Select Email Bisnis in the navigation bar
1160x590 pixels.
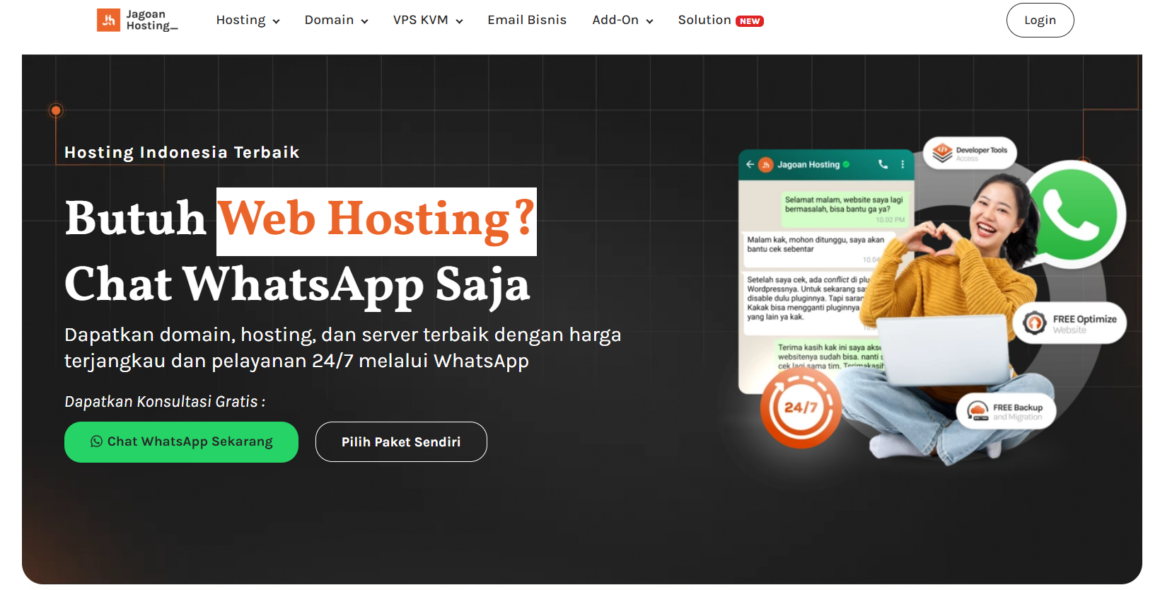pyautogui.click(x=527, y=19)
